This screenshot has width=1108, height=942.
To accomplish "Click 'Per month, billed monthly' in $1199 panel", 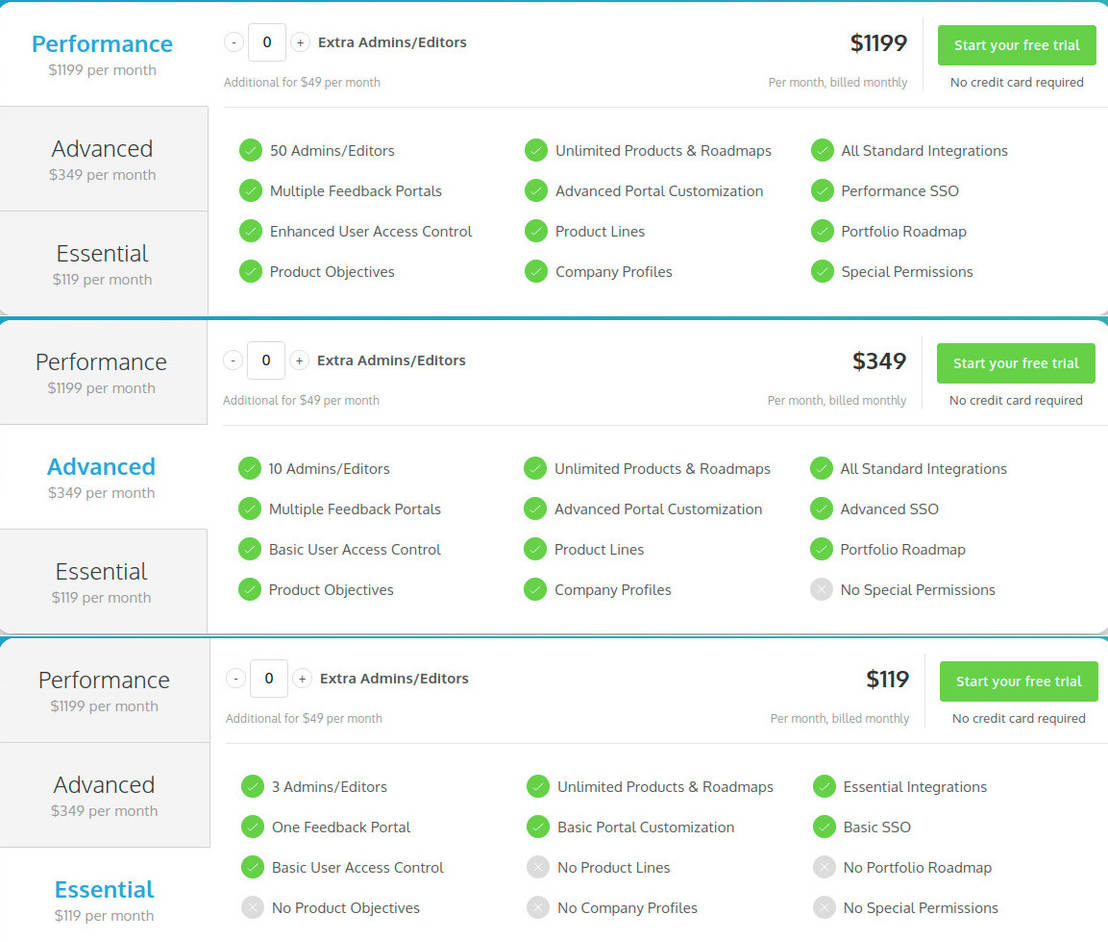I will point(838,82).
